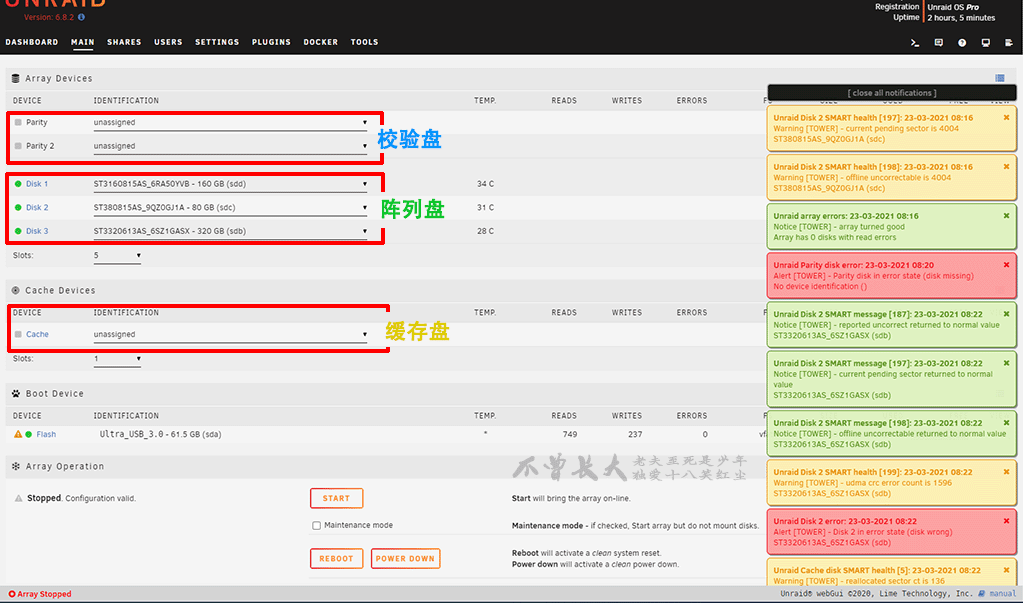Click the system info monitor icon
Image resolution: width=1023 pixels, height=603 pixels.
[985, 42]
